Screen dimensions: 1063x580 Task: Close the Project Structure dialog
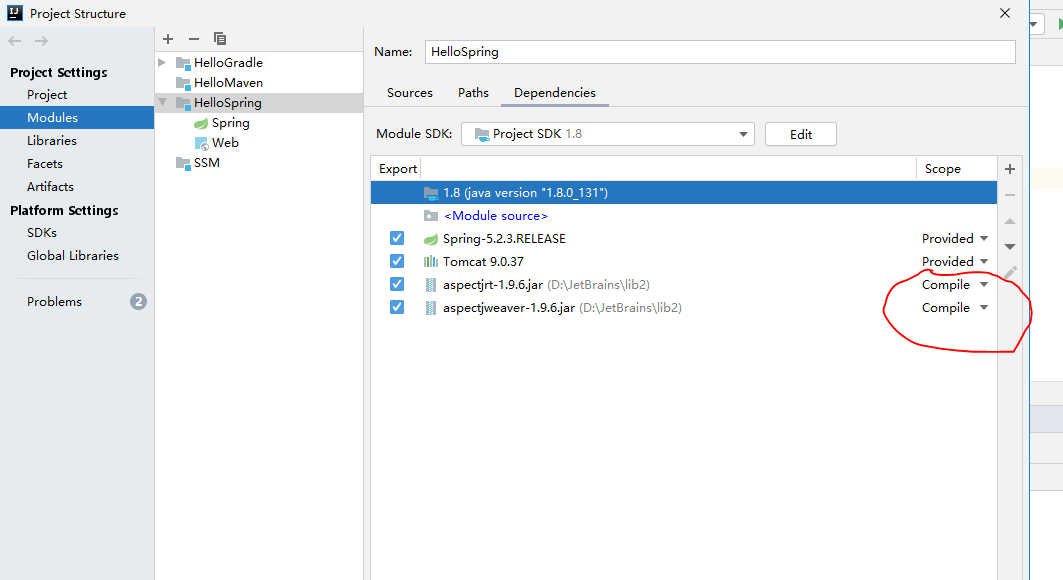coord(1005,14)
